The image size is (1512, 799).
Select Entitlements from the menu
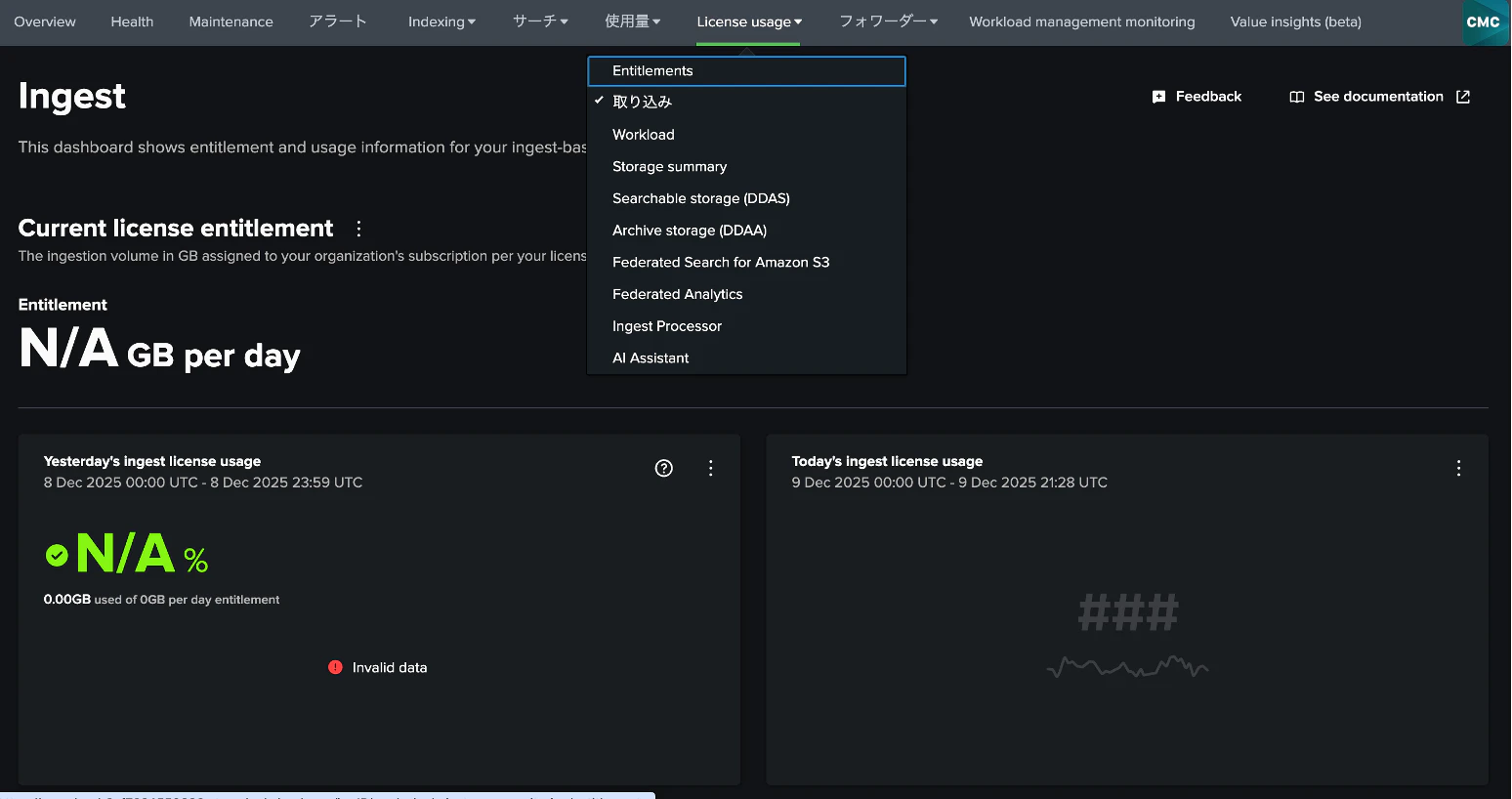(x=747, y=71)
